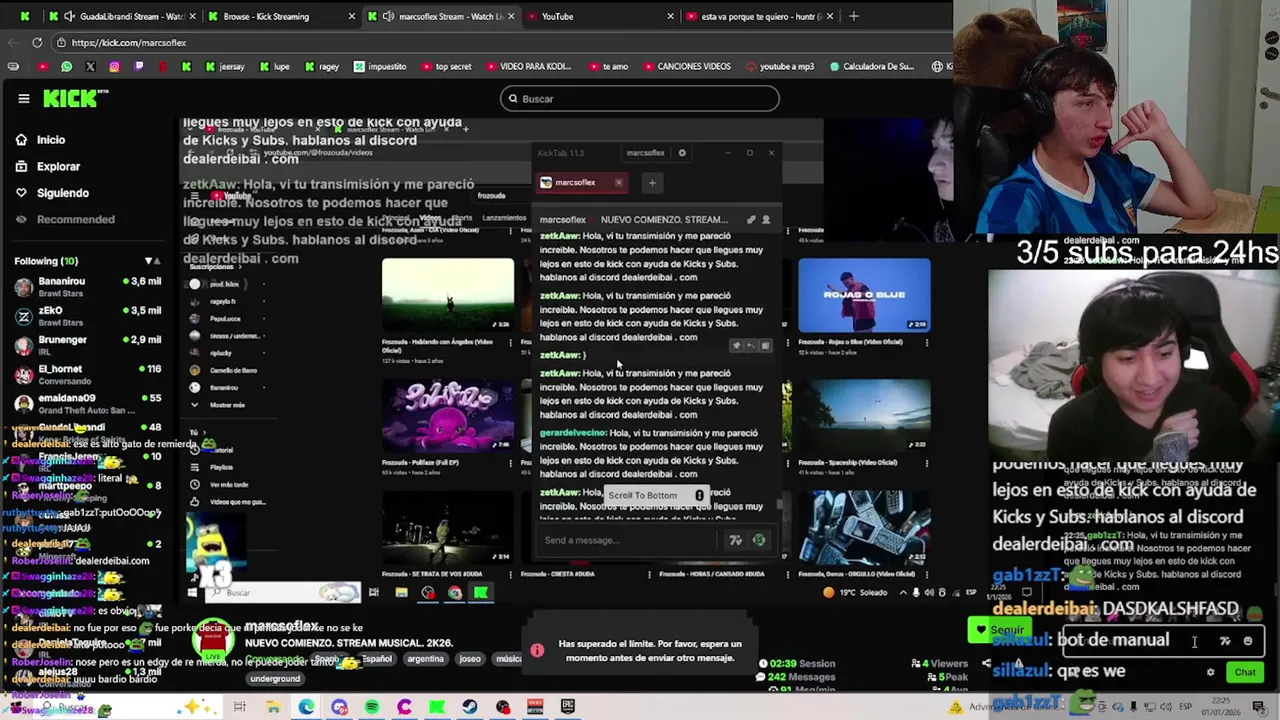Open ragey bookmark
Viewport: 1280px width, 720px height.
pos(321,66)
